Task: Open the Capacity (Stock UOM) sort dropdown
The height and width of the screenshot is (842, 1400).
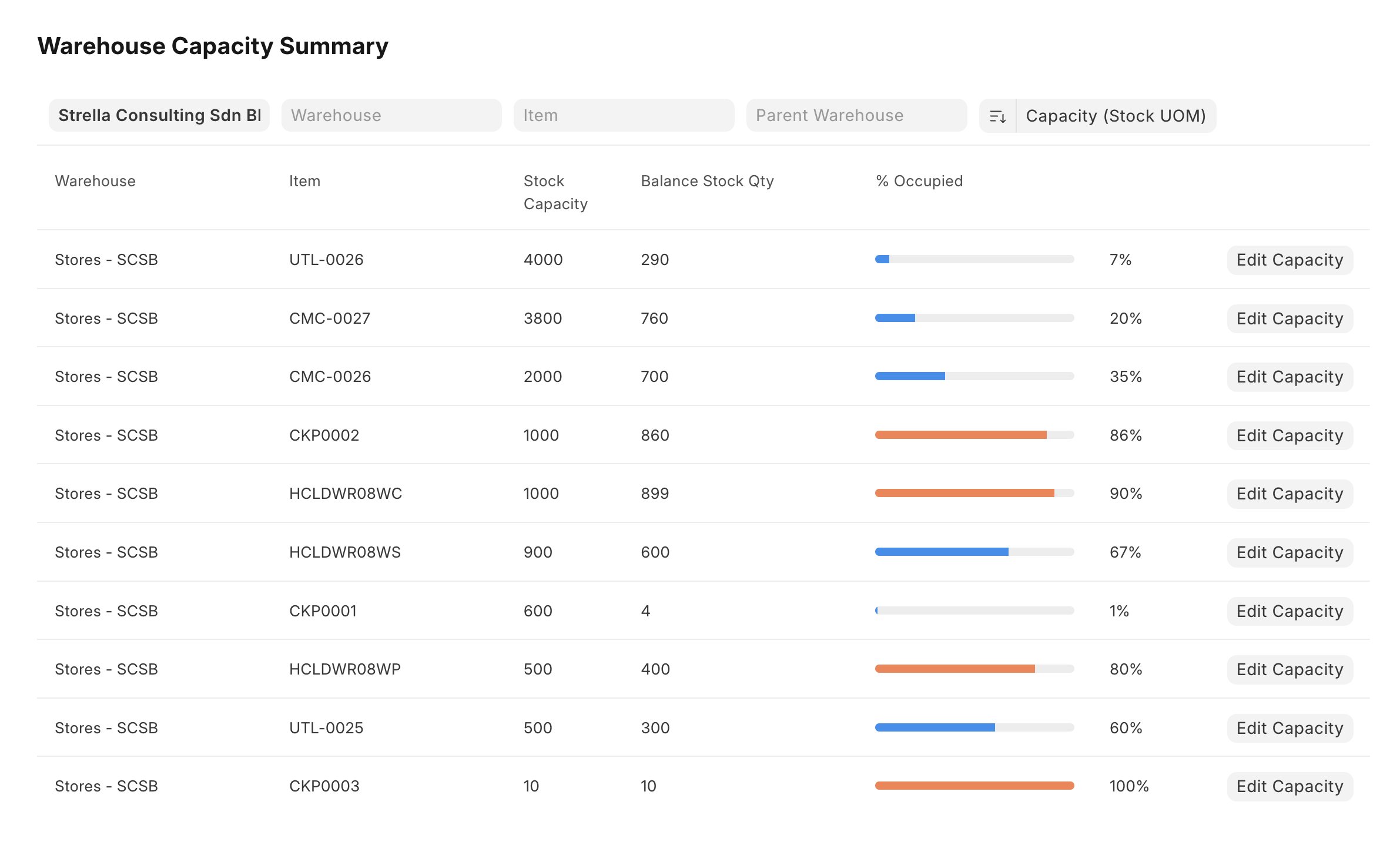Action: (x=1115, y=116)
